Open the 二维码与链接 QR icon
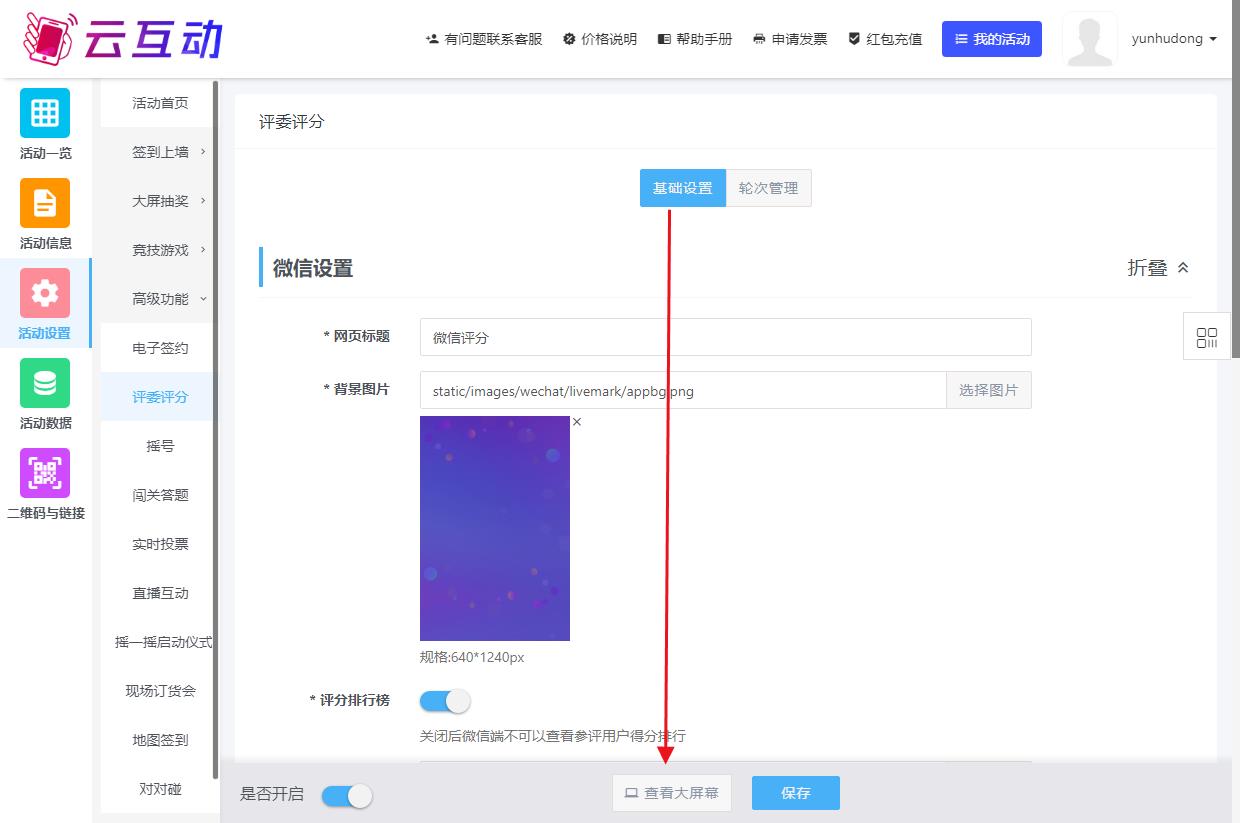The width and height of the screenshot is (1240, 823). [45, 473]
